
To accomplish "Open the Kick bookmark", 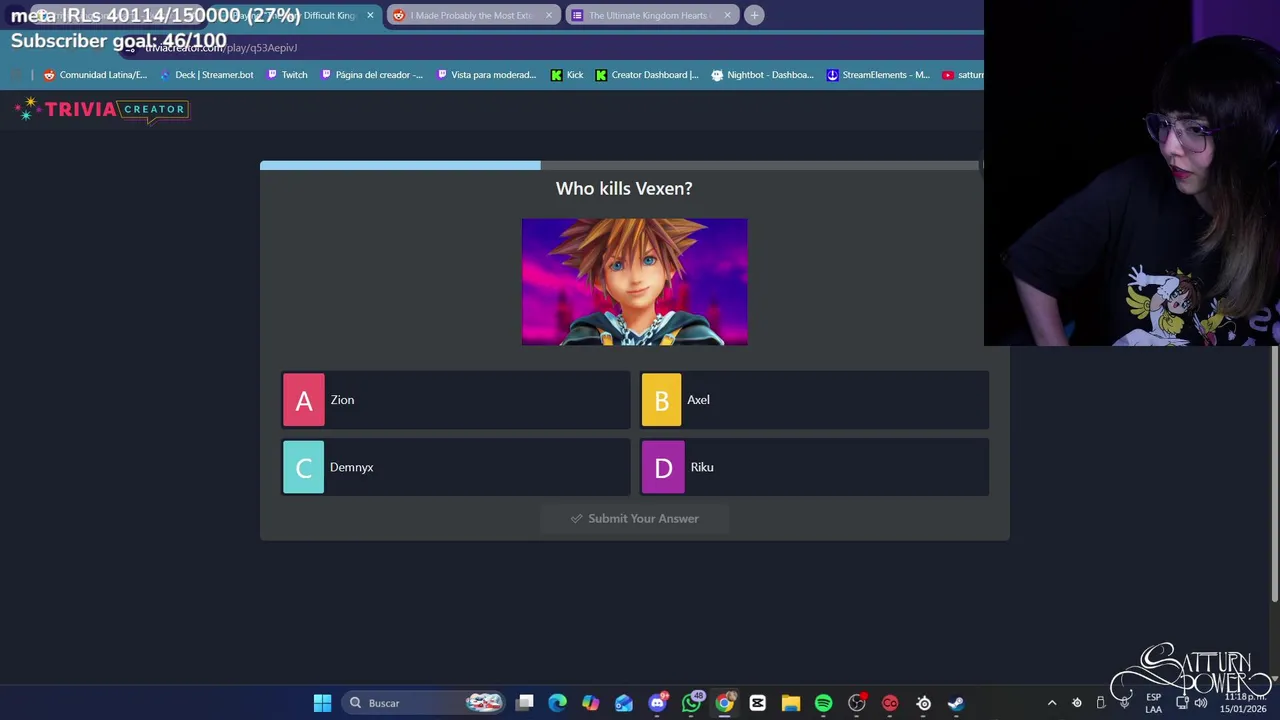I will pos(567,75).
